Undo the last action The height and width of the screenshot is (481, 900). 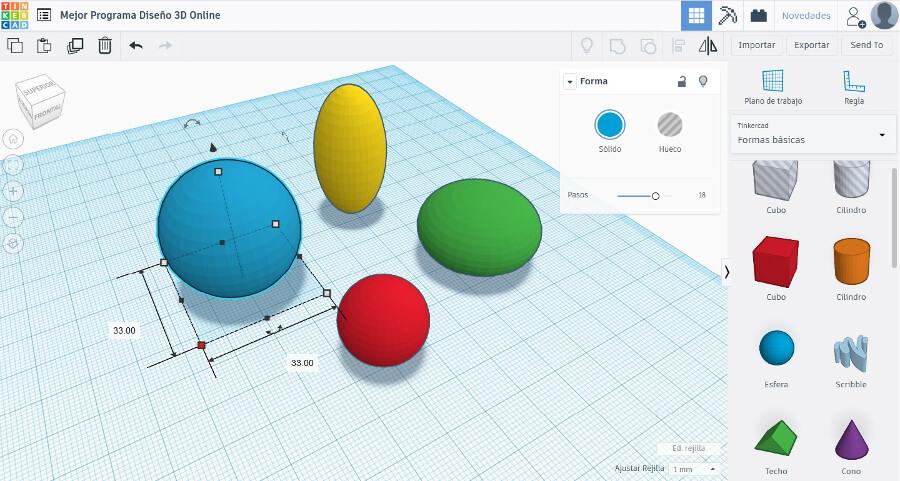click(x=136, y=45)
